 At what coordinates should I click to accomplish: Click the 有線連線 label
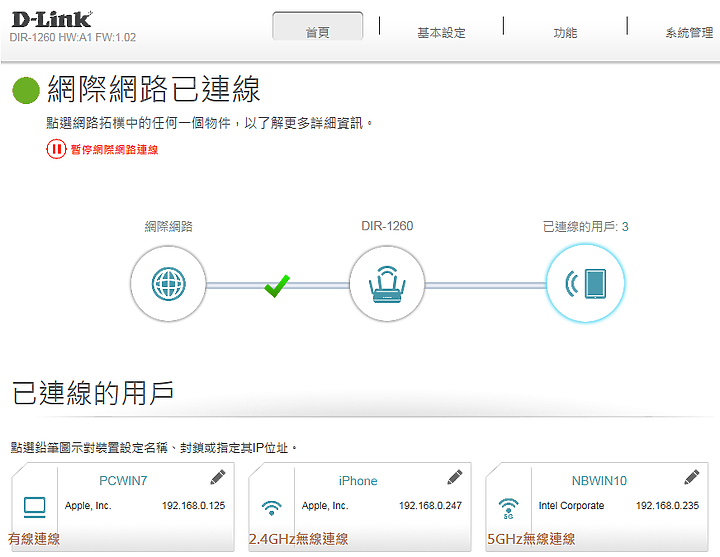[x=34, y=539]
